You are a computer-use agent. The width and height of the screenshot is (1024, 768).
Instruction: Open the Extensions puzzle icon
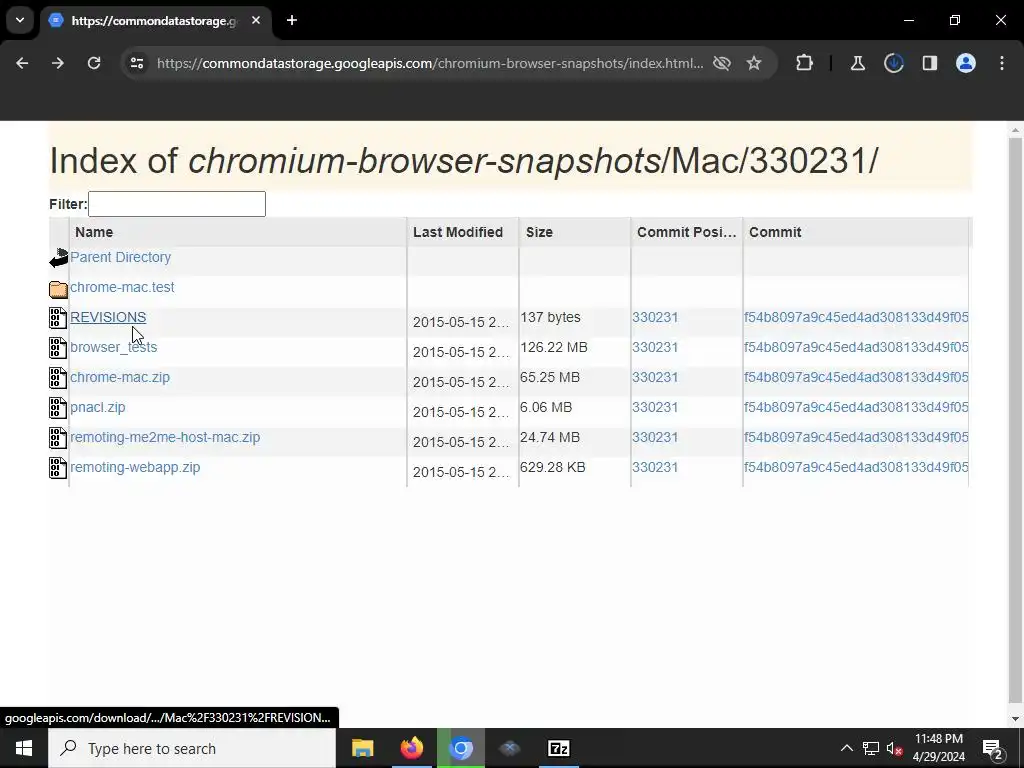pyautogui.click(x=805, y=63)
